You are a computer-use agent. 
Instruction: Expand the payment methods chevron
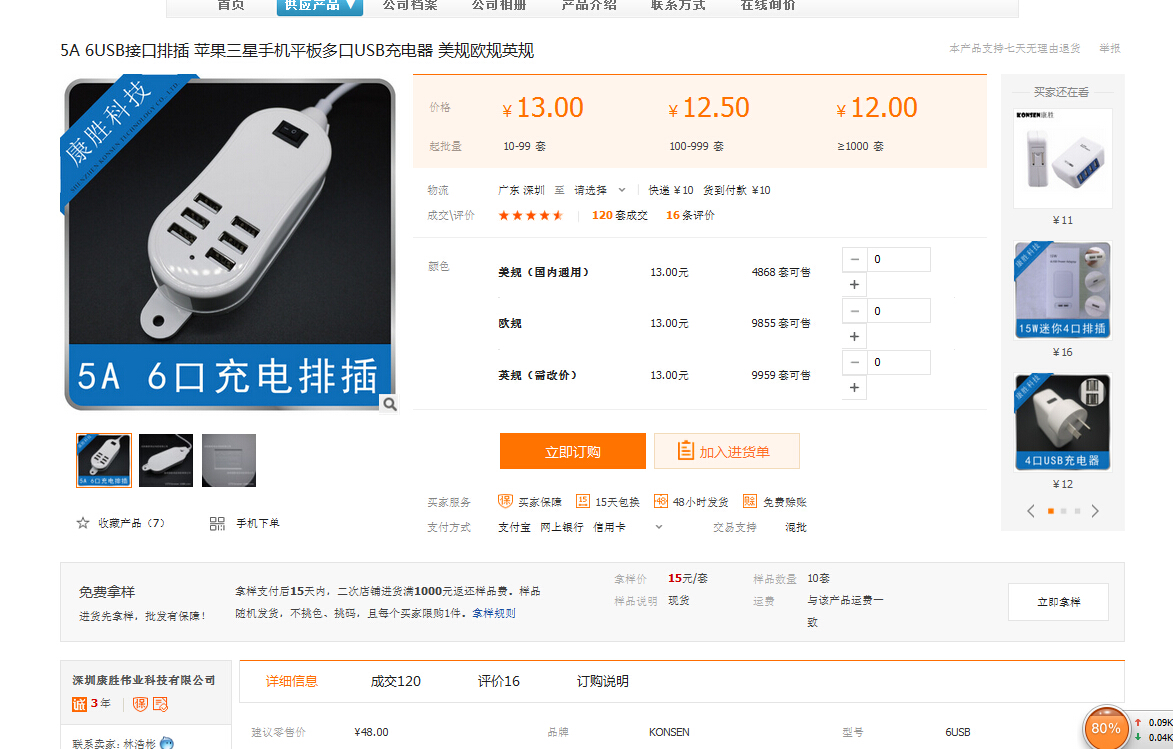click(x=658, y=527)
